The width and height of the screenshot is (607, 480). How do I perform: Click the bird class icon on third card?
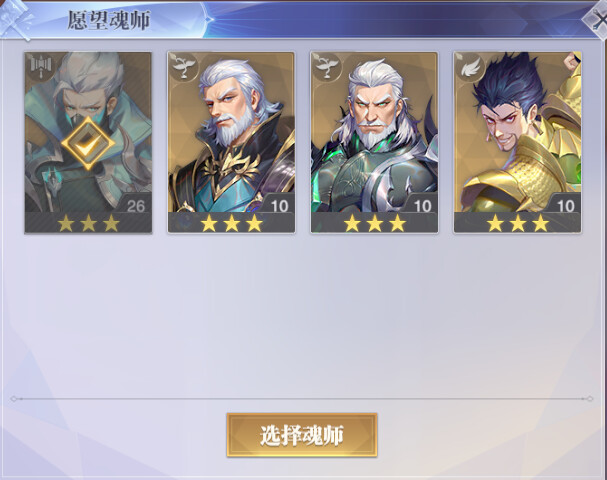click(326, 67)
